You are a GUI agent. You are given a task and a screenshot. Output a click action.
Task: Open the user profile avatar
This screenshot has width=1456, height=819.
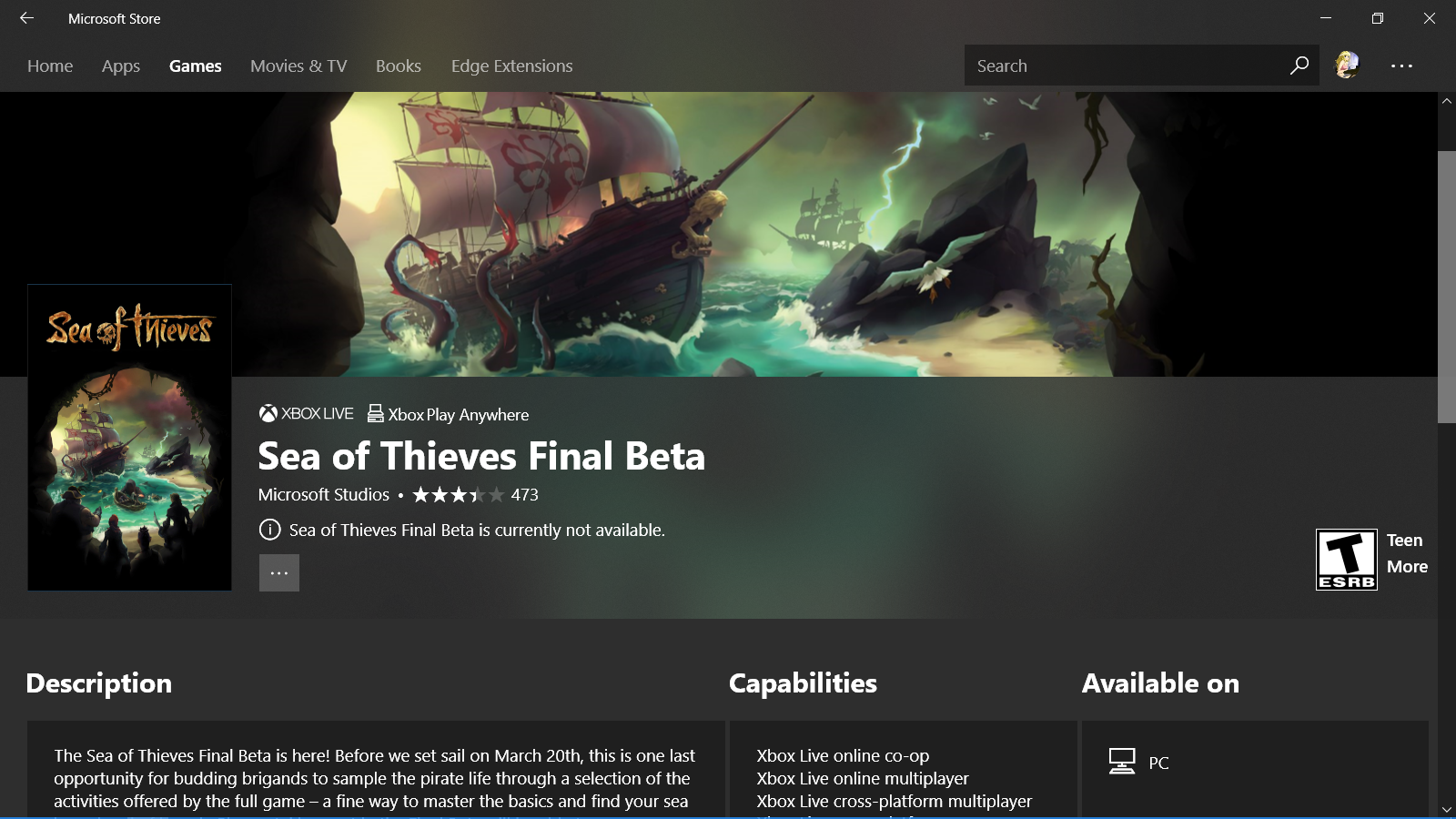[1347, 65]
